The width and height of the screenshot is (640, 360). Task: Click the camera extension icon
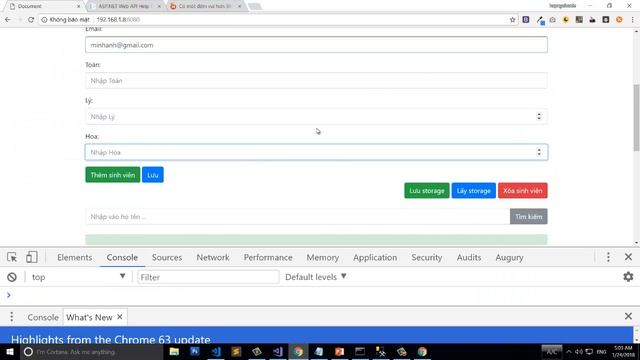[x=552, y=19]
